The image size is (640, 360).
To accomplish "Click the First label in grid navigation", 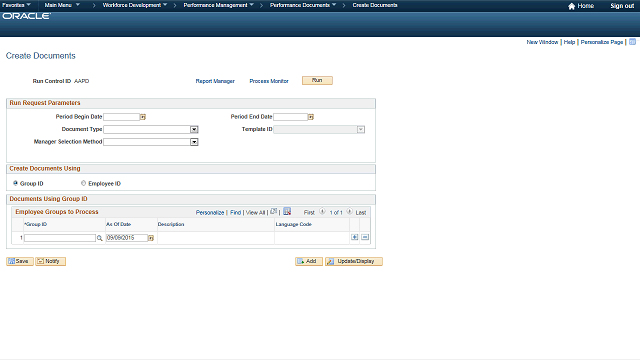I will tap(309, 213).
